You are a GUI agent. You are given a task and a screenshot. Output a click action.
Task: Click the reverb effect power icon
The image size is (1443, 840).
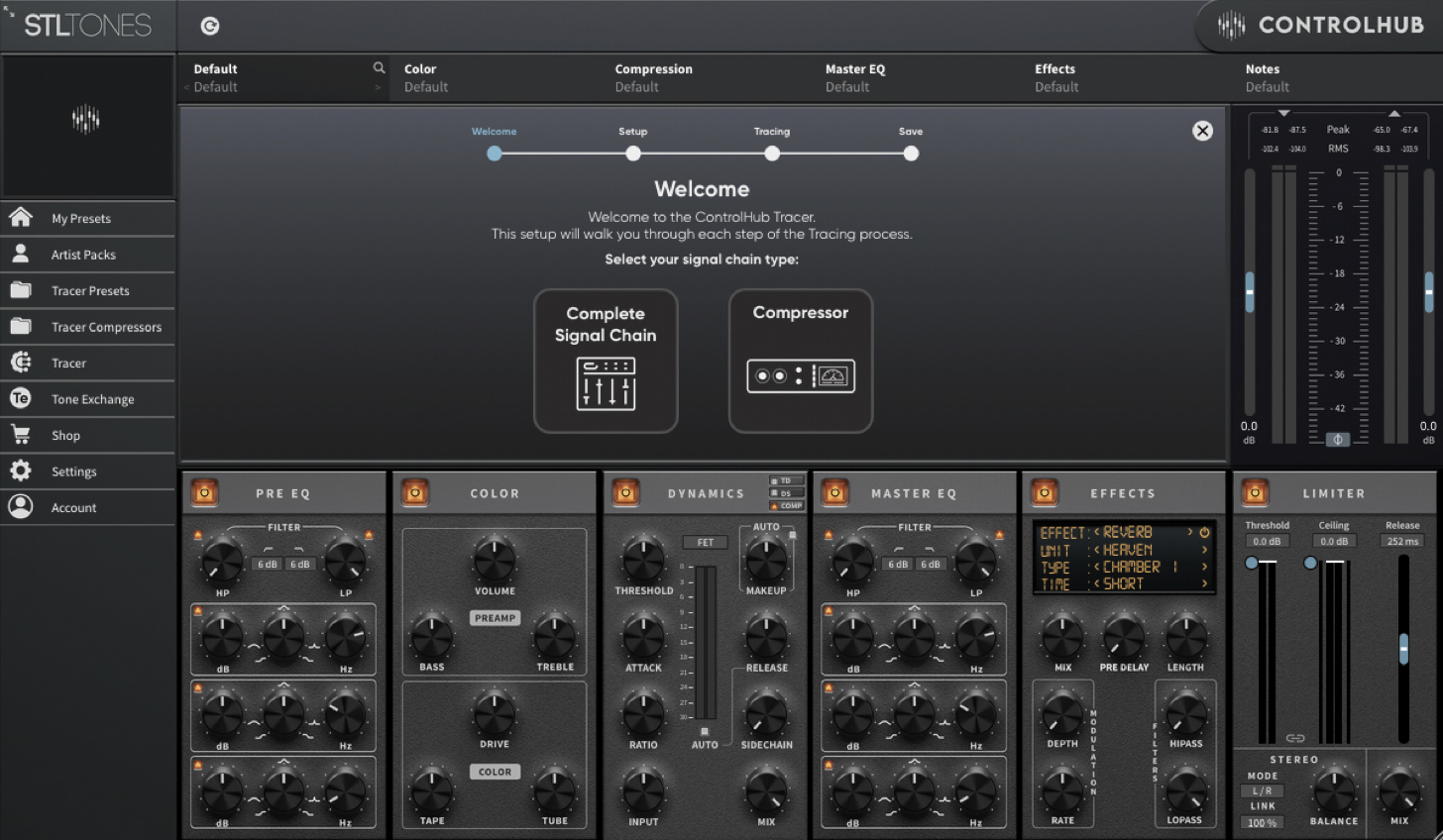pyautogui.click(x=1205, y=532)
